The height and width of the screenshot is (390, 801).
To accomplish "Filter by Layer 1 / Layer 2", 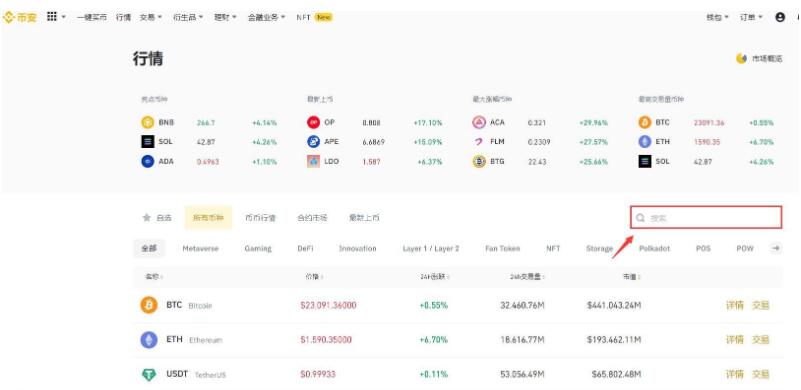I will (x=431, y=248).
